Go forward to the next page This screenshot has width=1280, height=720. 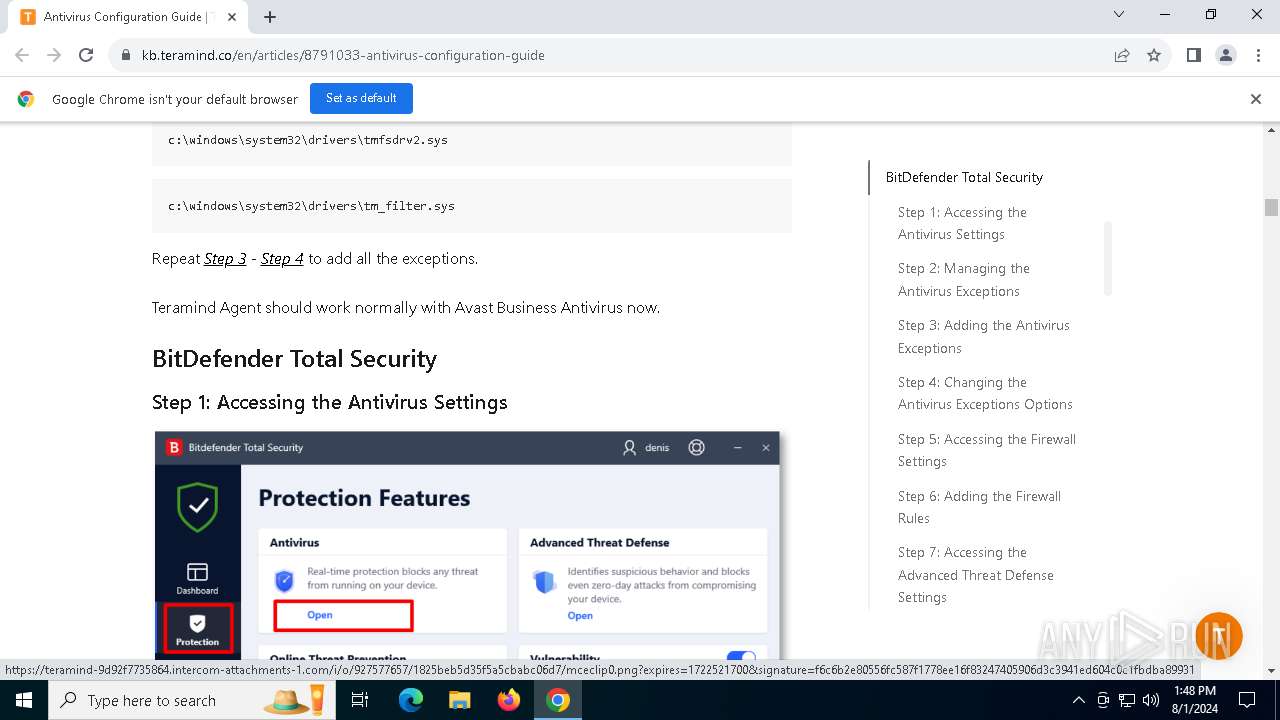pos(54,55)
